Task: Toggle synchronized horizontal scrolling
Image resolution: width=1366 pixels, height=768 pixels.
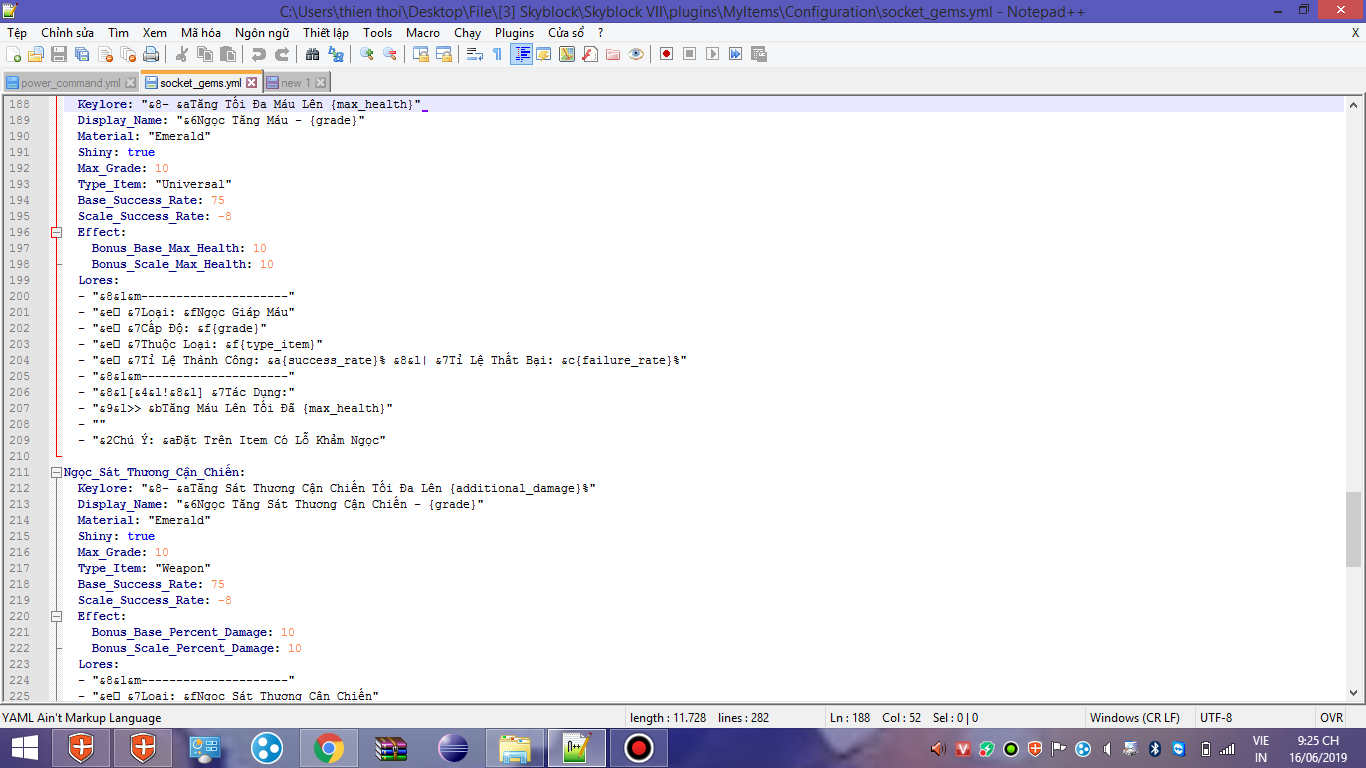Action: (444, 54)
